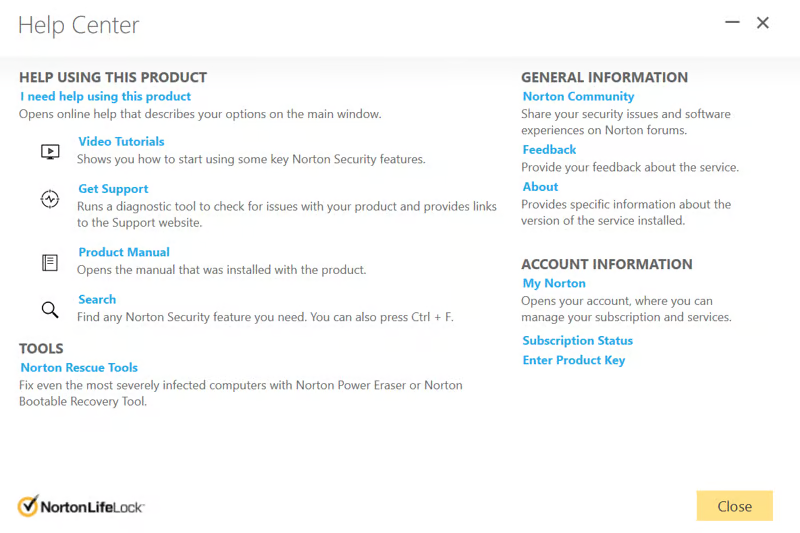
Task: Click the Video Tutorials play icon
Action: [50, 152]
